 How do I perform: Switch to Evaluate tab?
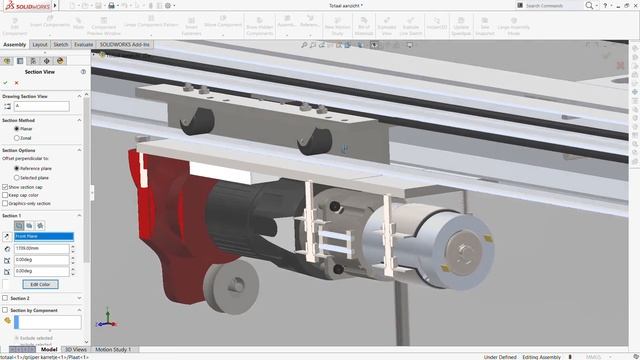tap(84, 44)
